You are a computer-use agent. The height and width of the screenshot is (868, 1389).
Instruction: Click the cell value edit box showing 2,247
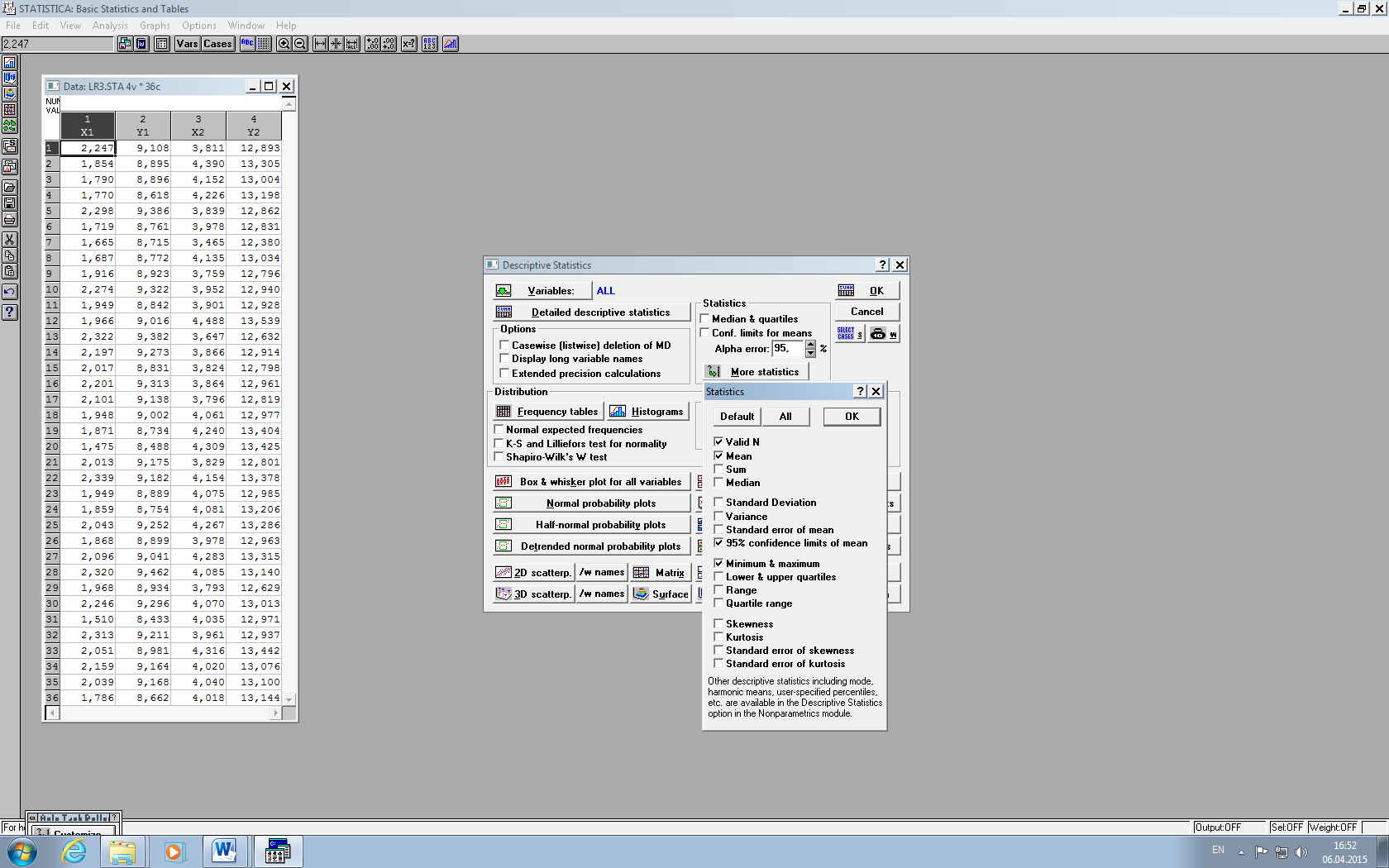click(x=57, y=44)
